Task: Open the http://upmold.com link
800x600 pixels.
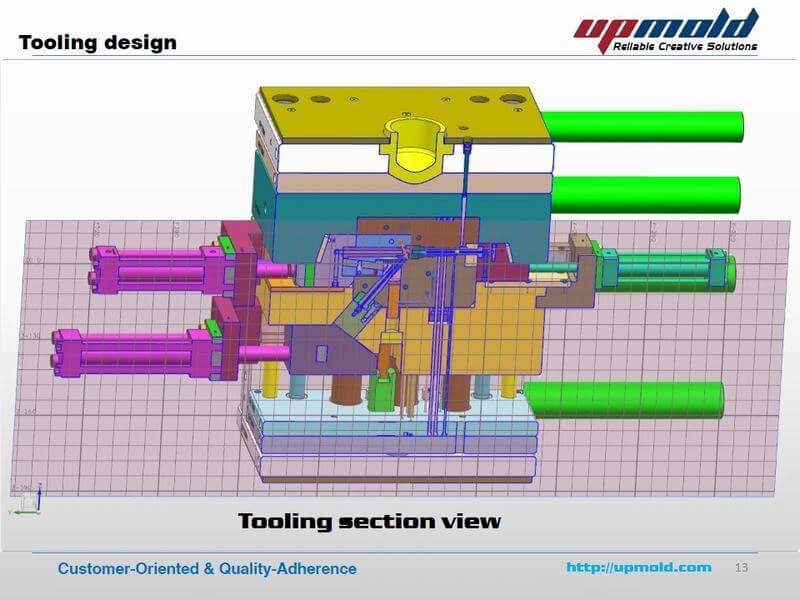Action: pyautogui.click(x=639, y=568)
